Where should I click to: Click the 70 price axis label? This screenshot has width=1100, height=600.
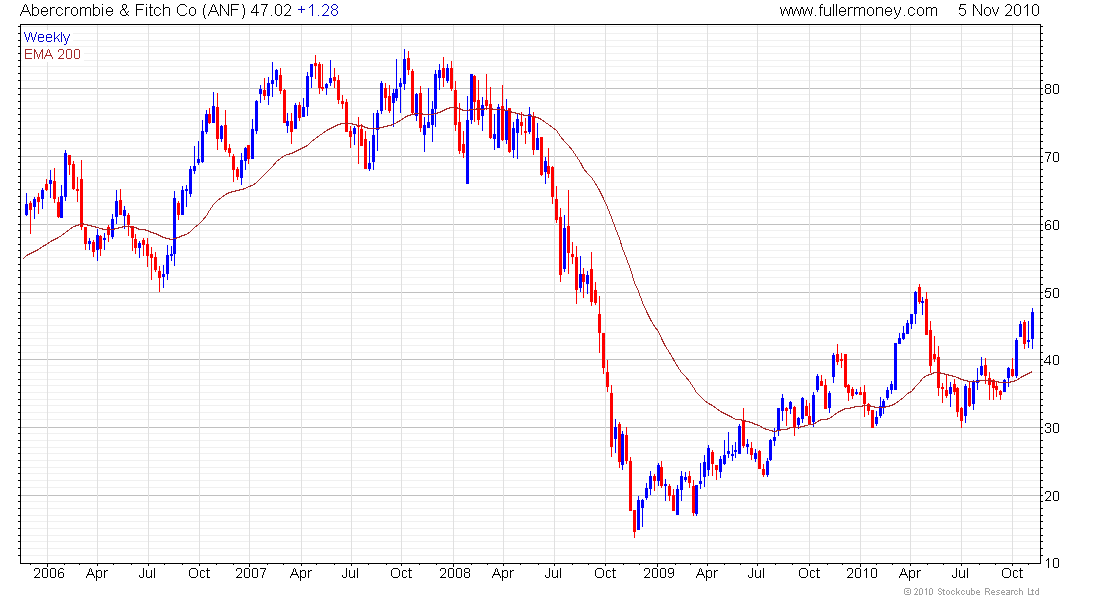click(x=1052, y=157)
